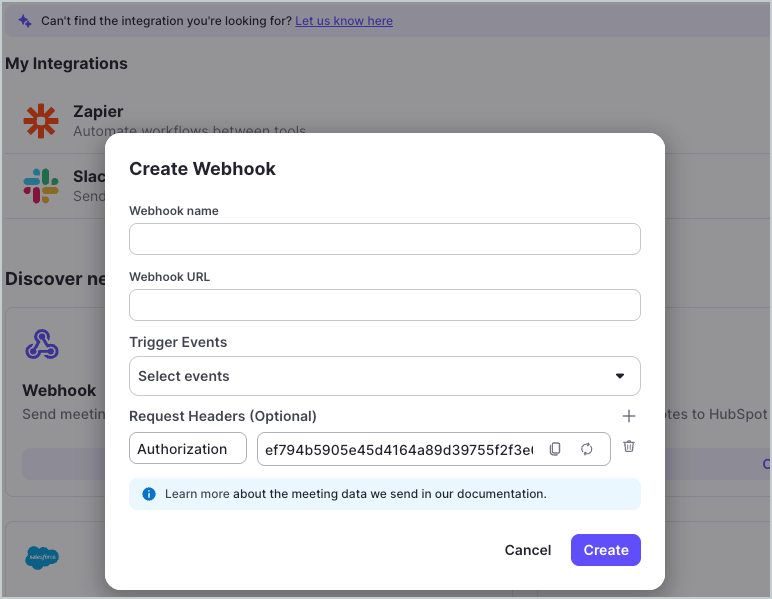Click into the Webhook URL field

coord(384,305)
